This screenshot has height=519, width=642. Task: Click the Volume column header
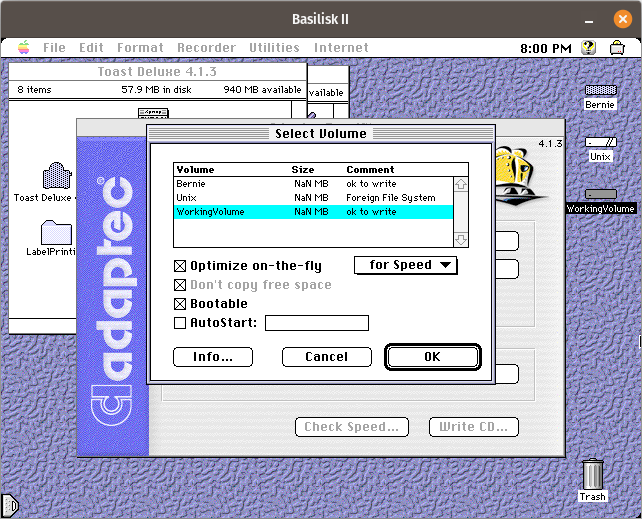pos(195,169)
